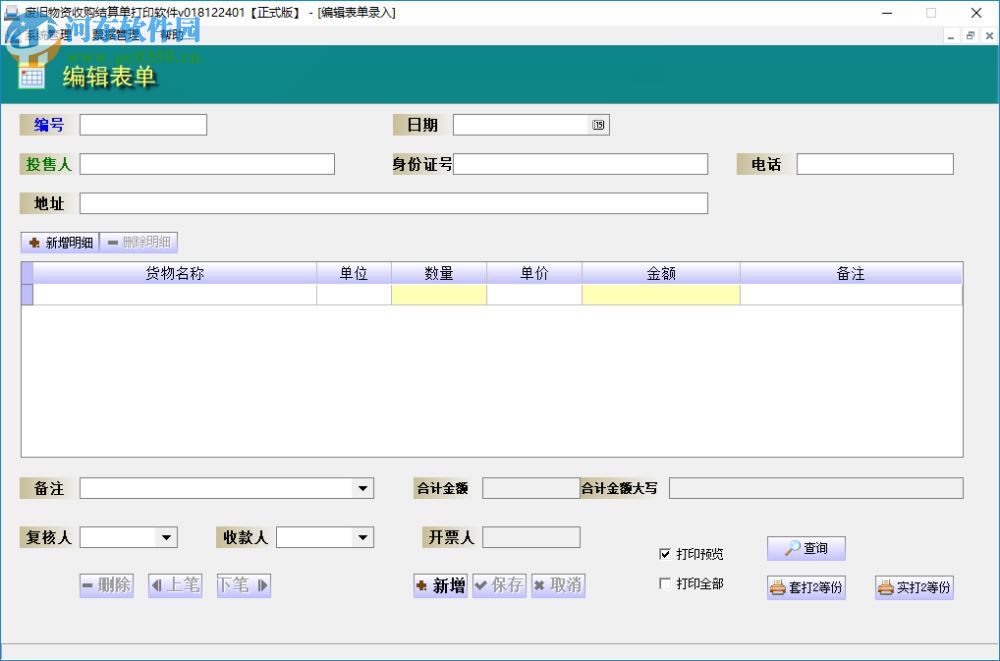Create a new form with 新增
The width and height of the screenshot is (1000, 661).
[x=441, y=585]
